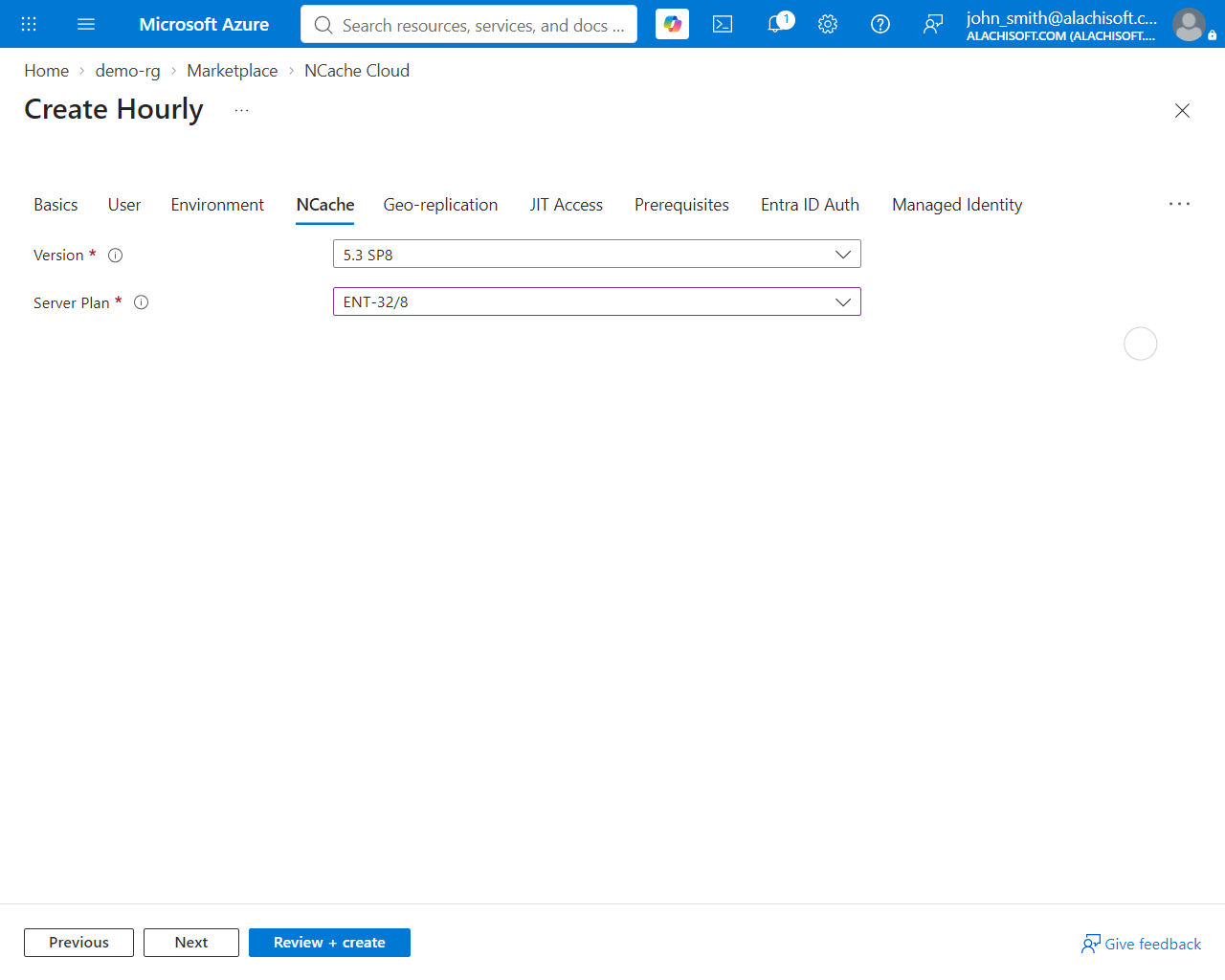Switch to the Geo-replication tab

coord(440,205)
